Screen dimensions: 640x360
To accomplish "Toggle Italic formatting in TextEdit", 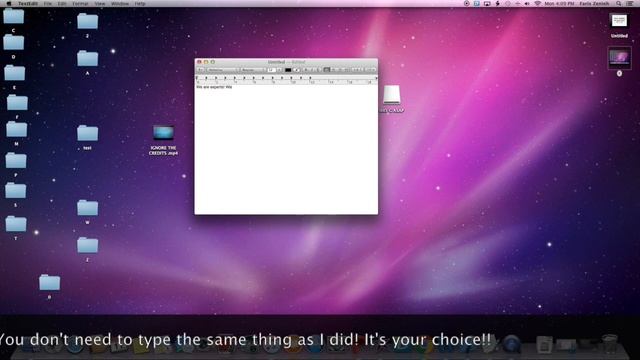I will coord(312,70).
